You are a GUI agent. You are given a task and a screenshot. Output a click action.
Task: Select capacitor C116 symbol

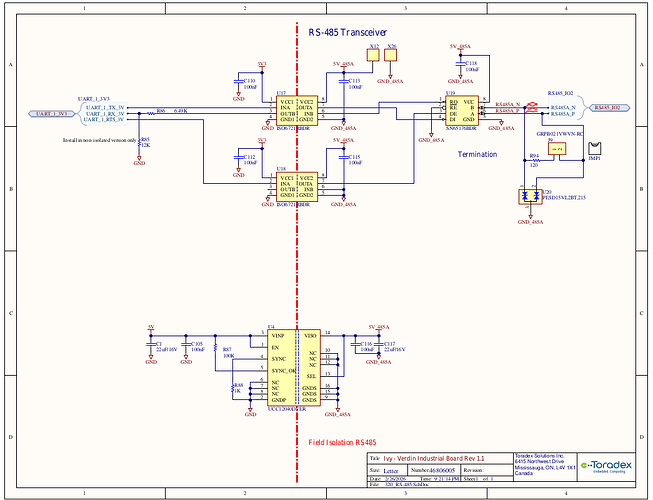355,345
